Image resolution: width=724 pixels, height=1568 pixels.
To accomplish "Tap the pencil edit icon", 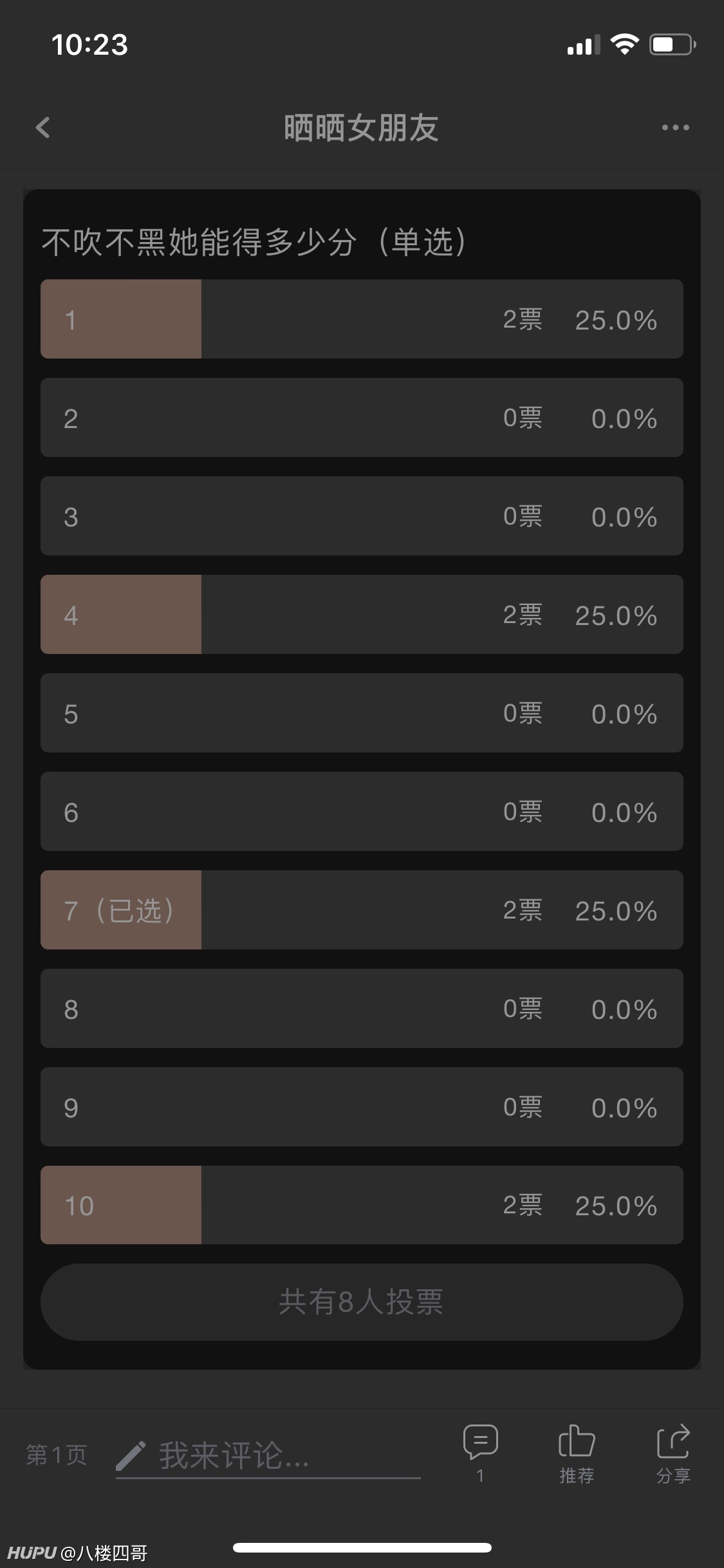I will (131, 1455).
